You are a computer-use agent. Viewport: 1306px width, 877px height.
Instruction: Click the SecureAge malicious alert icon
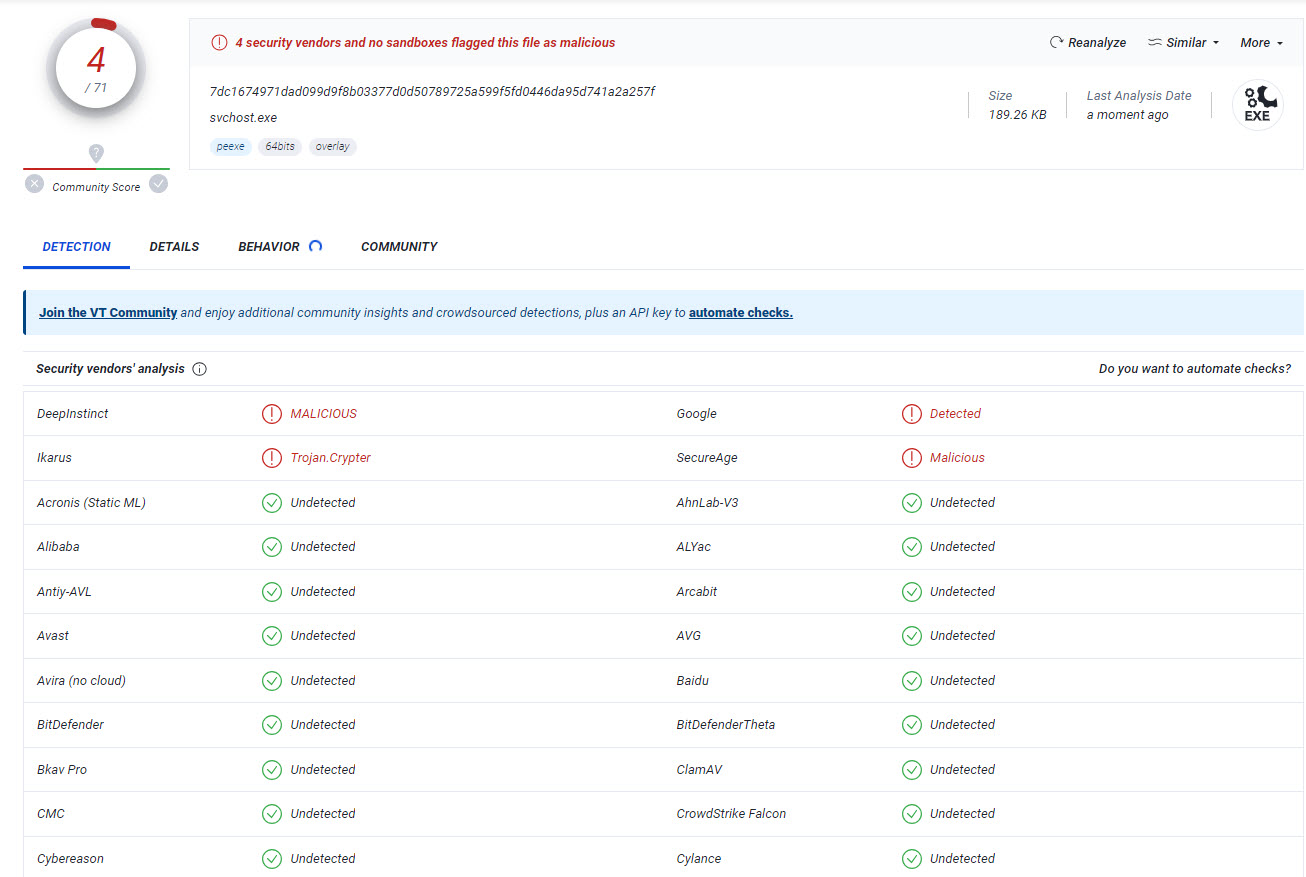[911, 458]
